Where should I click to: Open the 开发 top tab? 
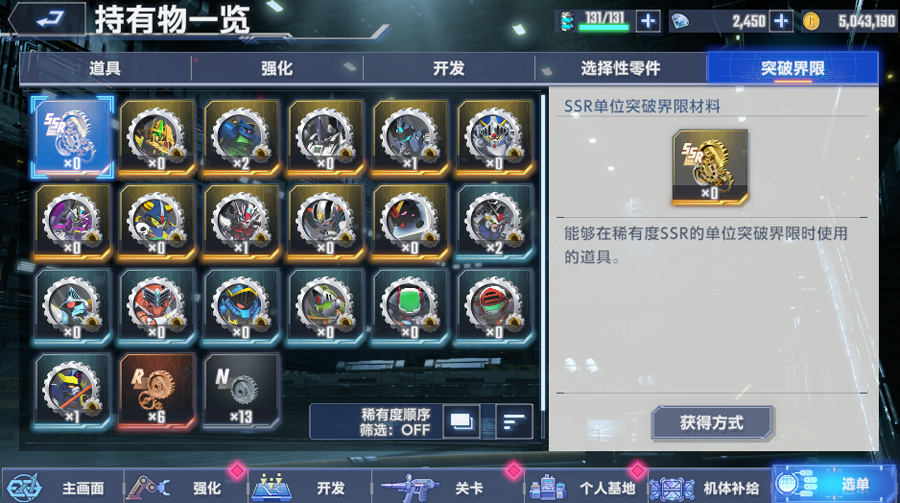pyautogui.click(x=449, y=68)
